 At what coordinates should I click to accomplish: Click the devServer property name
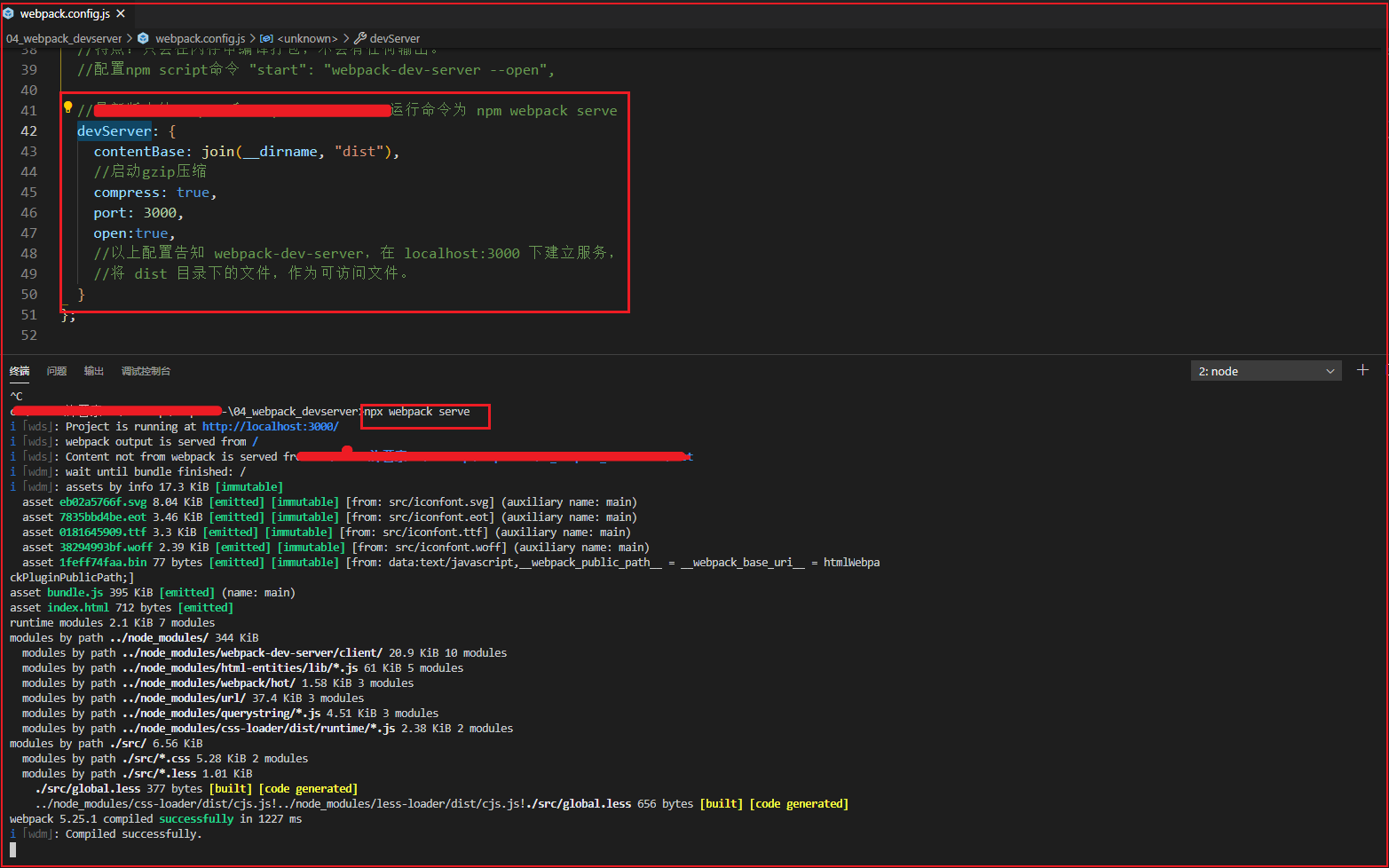[x=114, y=131]
